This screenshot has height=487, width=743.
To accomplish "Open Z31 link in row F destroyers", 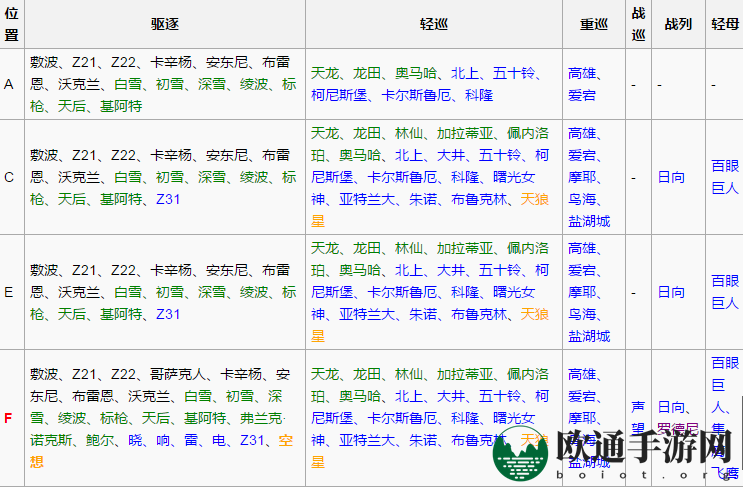I will 252,440.
